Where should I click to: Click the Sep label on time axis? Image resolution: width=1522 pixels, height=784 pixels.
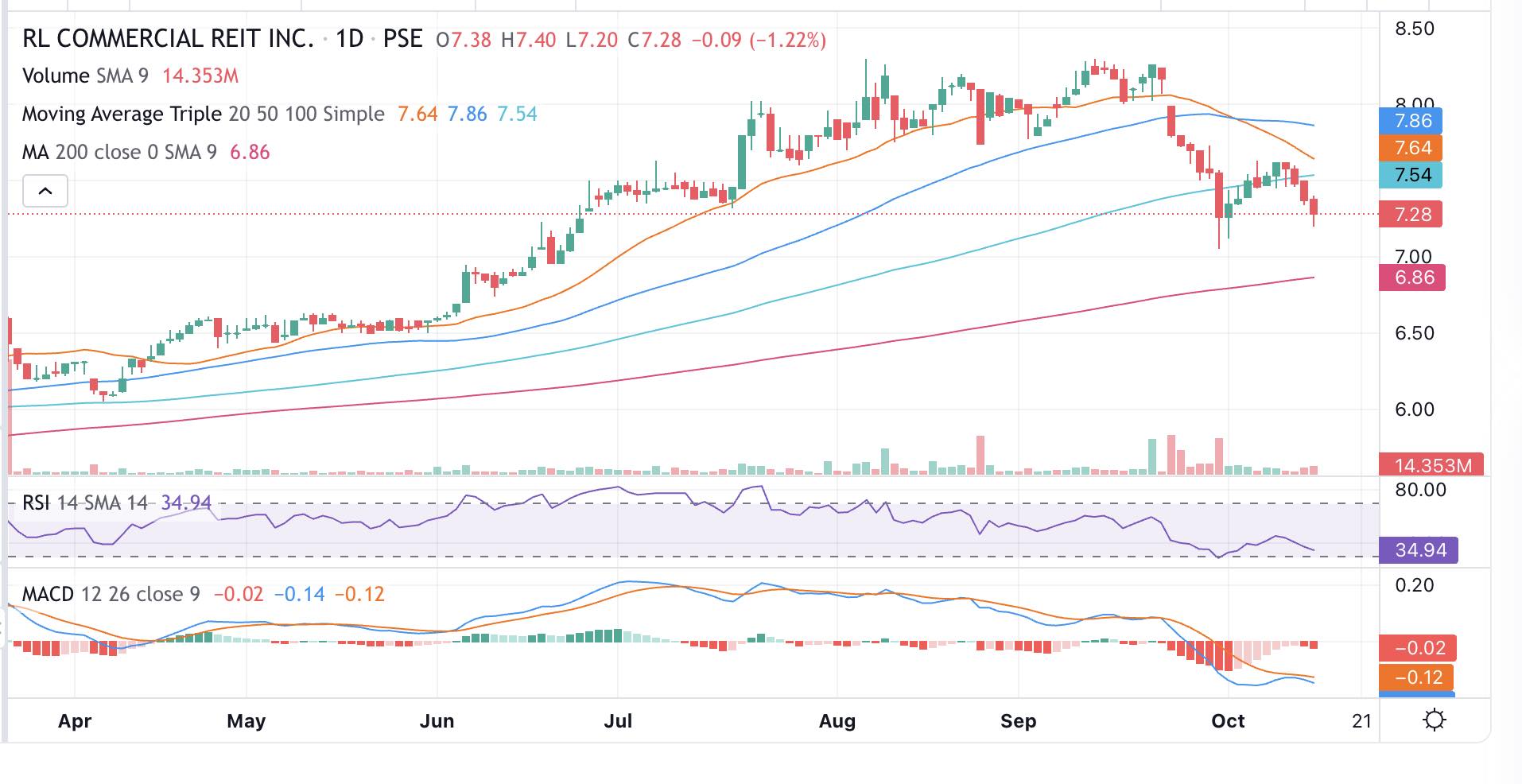pos(1019,721)
